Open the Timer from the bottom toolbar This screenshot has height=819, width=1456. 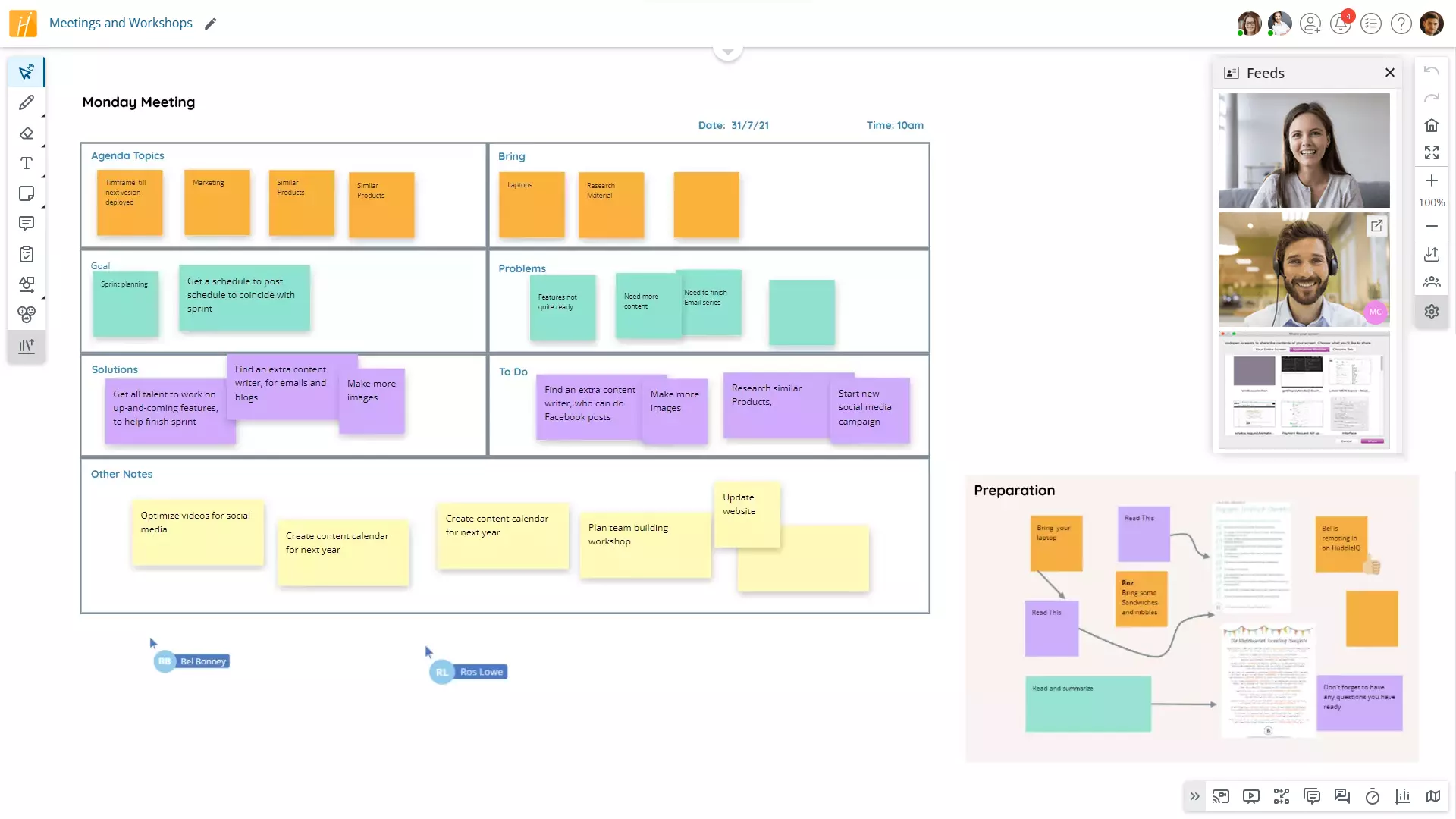click(1371, 796)
